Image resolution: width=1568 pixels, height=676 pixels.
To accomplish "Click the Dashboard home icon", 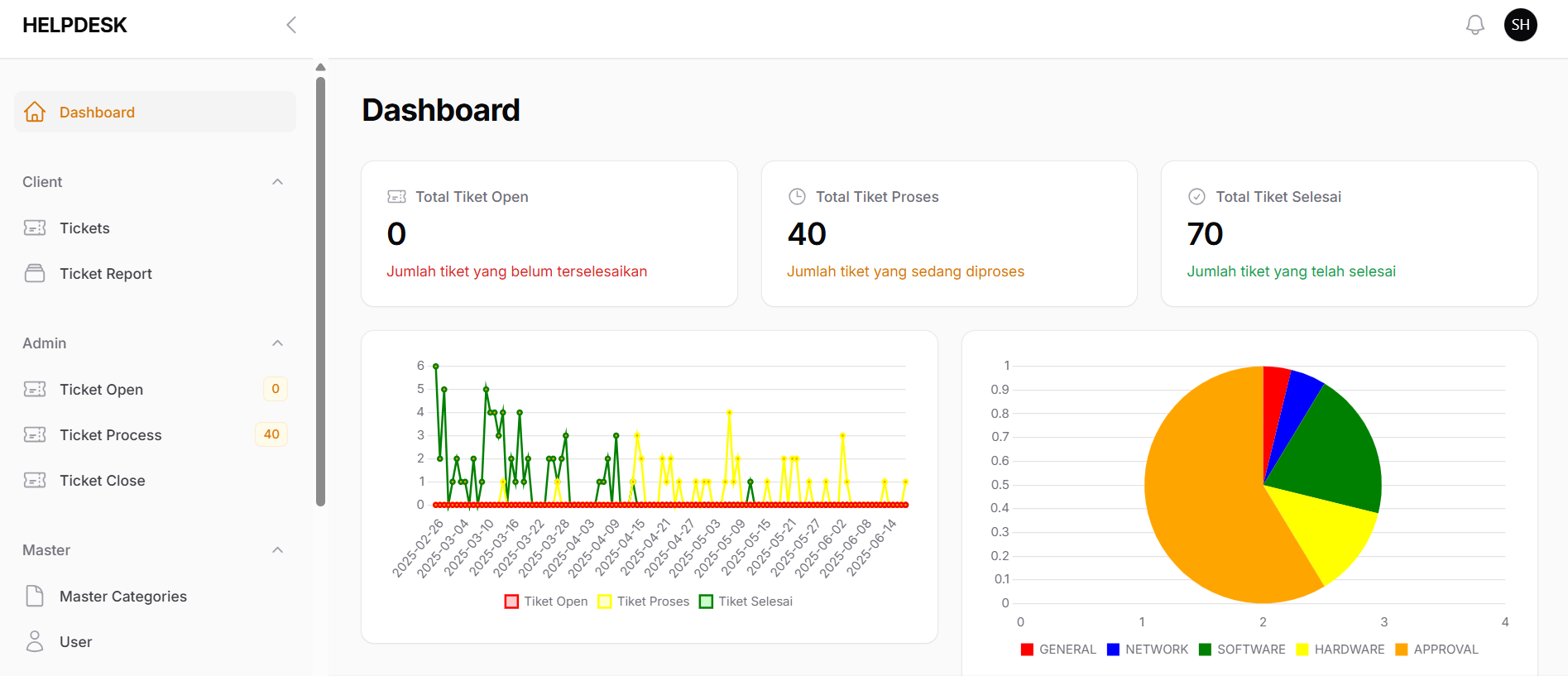I will [35, 112].
